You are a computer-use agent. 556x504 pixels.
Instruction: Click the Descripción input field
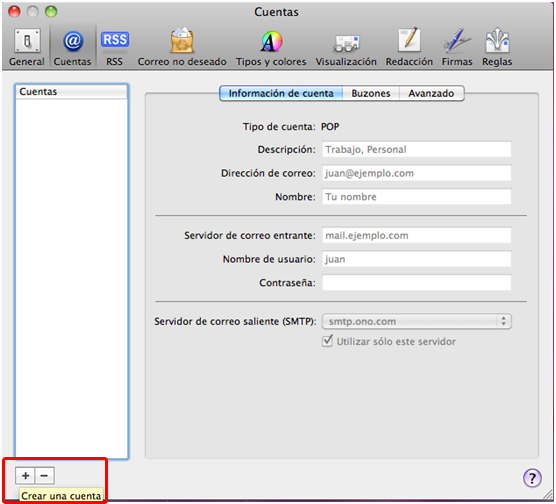coord(417,149)
